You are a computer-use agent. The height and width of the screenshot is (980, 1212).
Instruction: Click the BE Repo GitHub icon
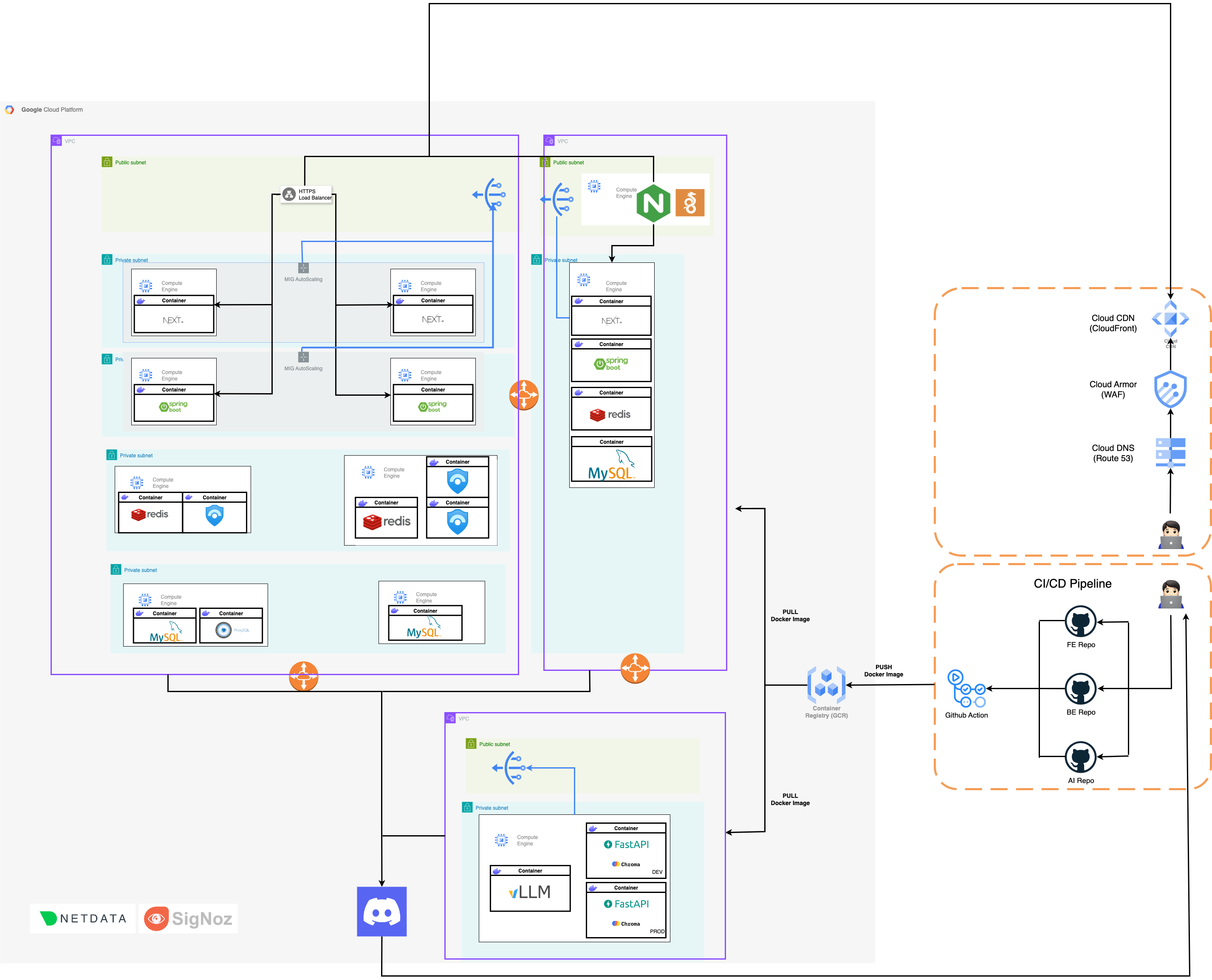click(x=1080, y=689)
